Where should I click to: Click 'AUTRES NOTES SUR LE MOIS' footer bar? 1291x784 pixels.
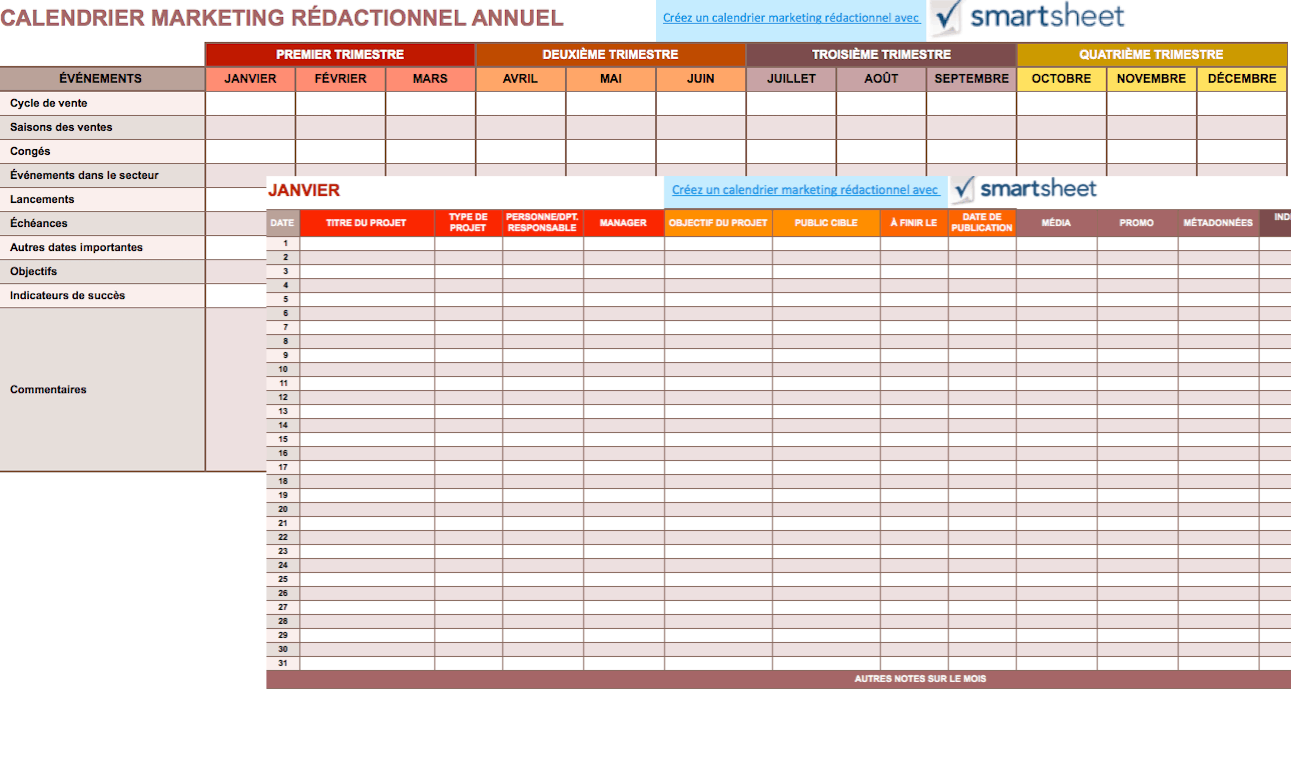(x=779, y=679)
